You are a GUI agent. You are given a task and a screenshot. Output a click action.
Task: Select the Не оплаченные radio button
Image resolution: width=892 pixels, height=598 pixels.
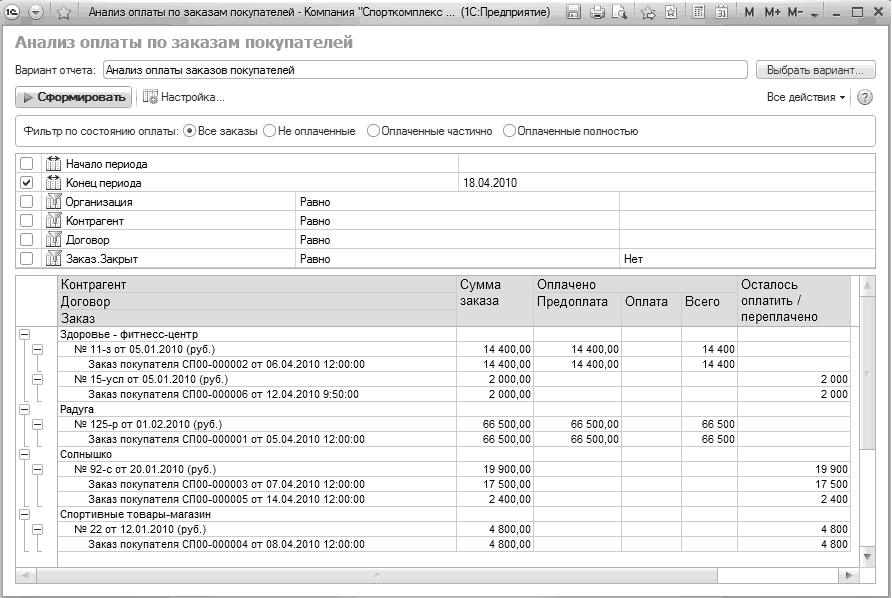point(270,131)
